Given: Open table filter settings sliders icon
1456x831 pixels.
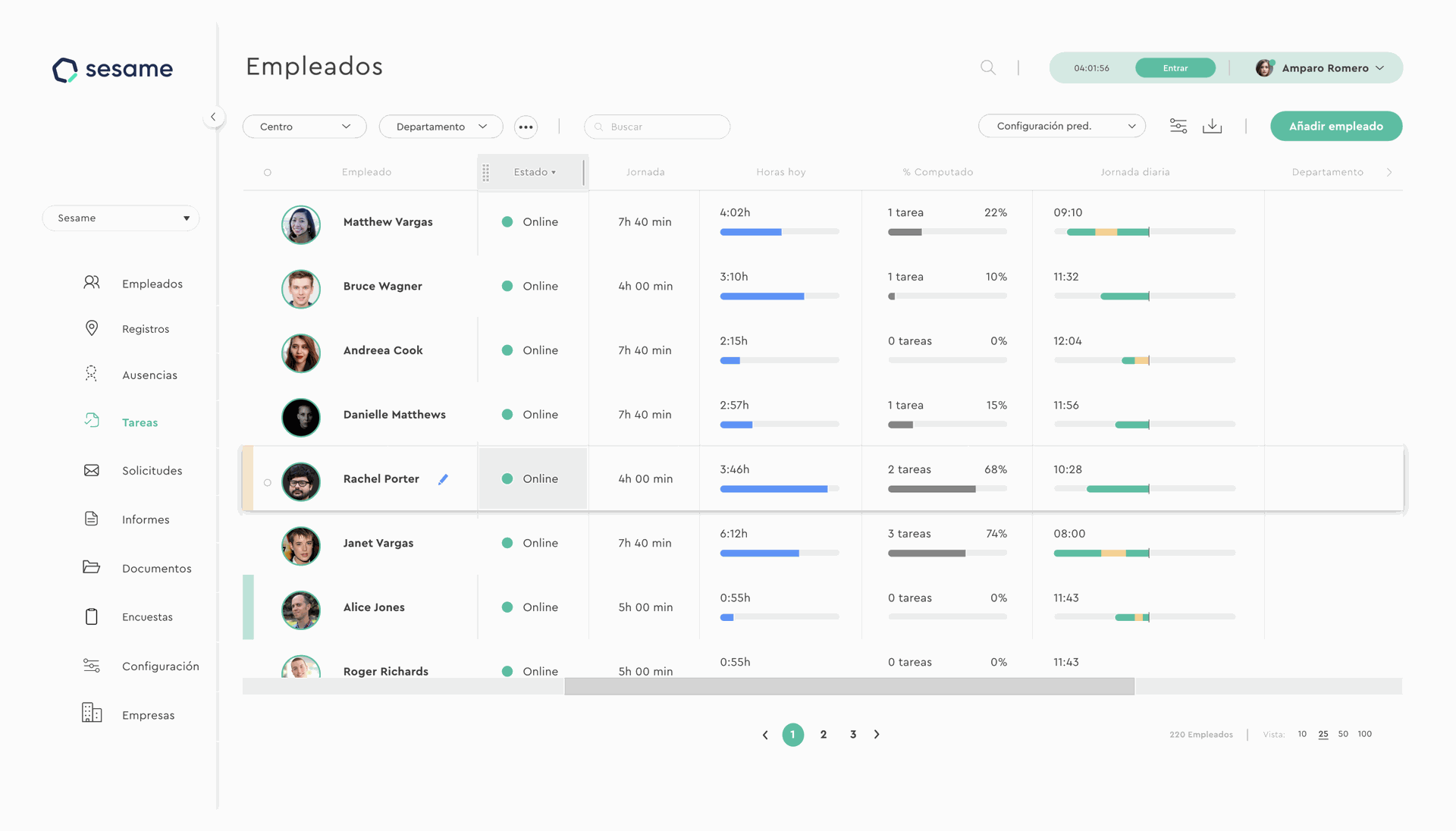Looking at the screenshot, I should [x=1178, y=126].
